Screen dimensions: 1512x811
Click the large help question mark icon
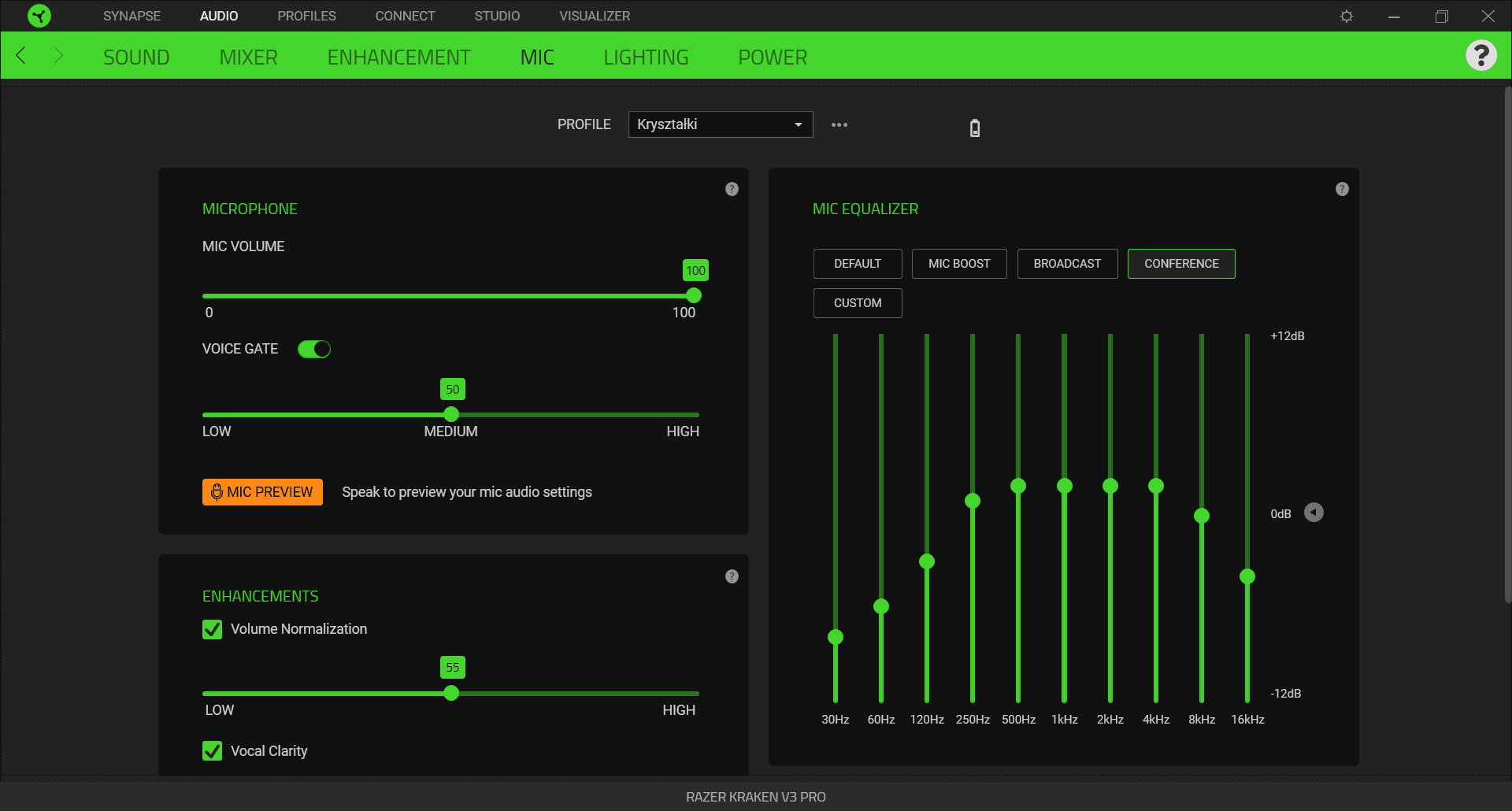click(x=1480, y=56)
